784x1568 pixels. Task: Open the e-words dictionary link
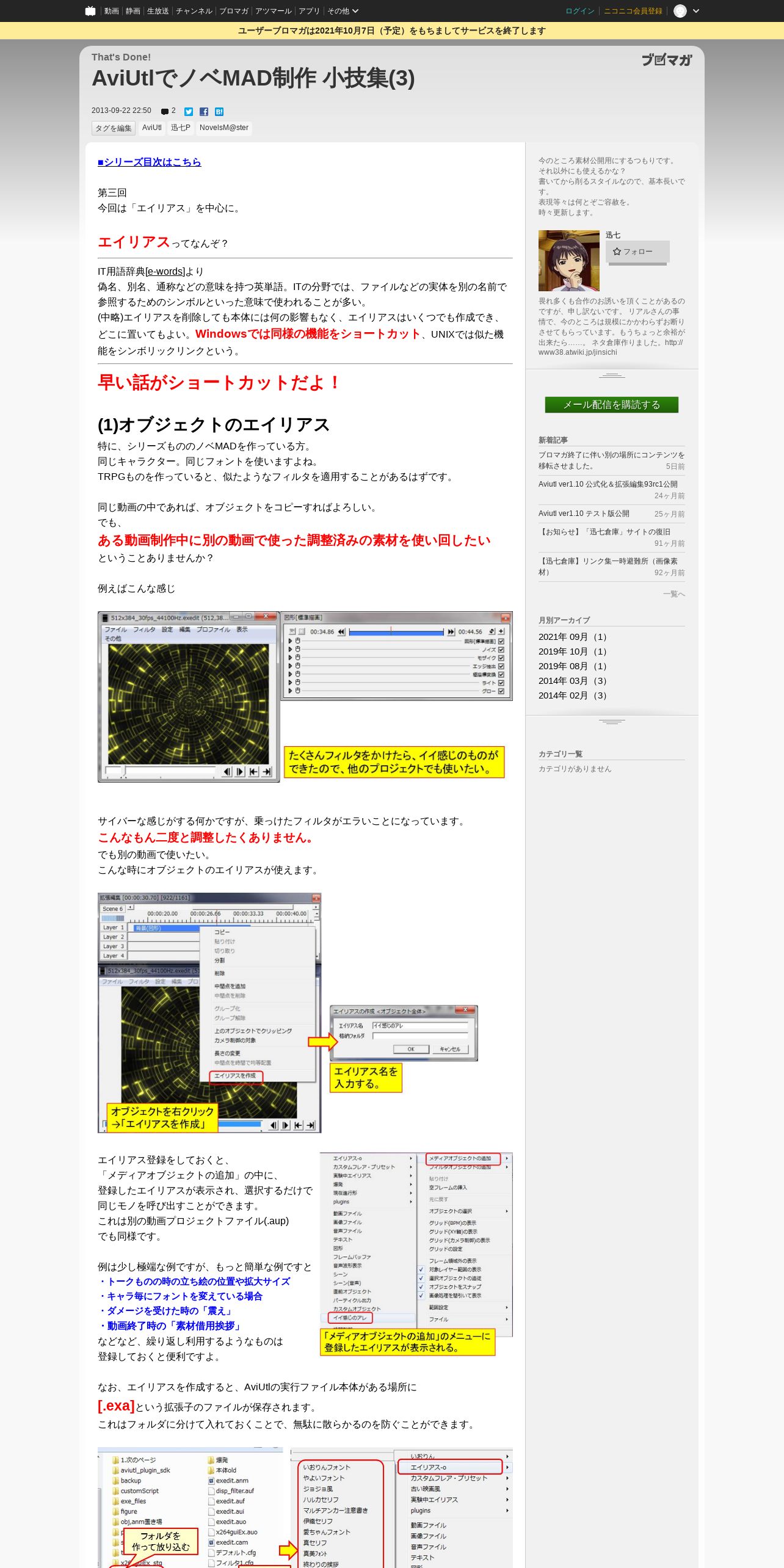click(x=165, y=272)
